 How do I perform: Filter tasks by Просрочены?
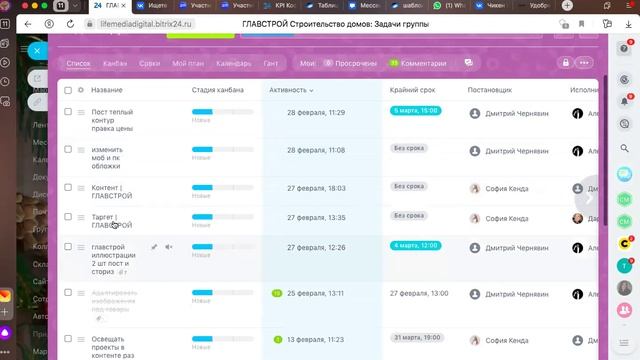pyautogui.click(x=351, y=63)
